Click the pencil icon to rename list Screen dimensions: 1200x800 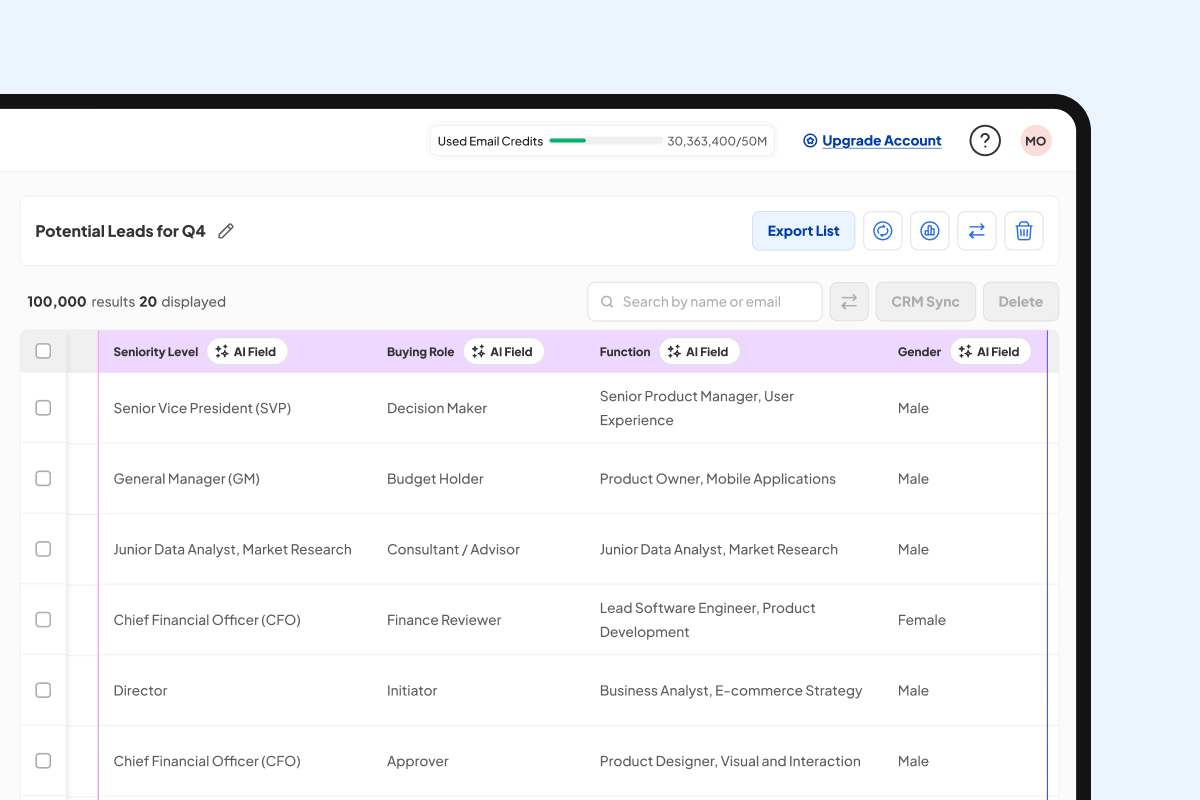tap(226, 231)
